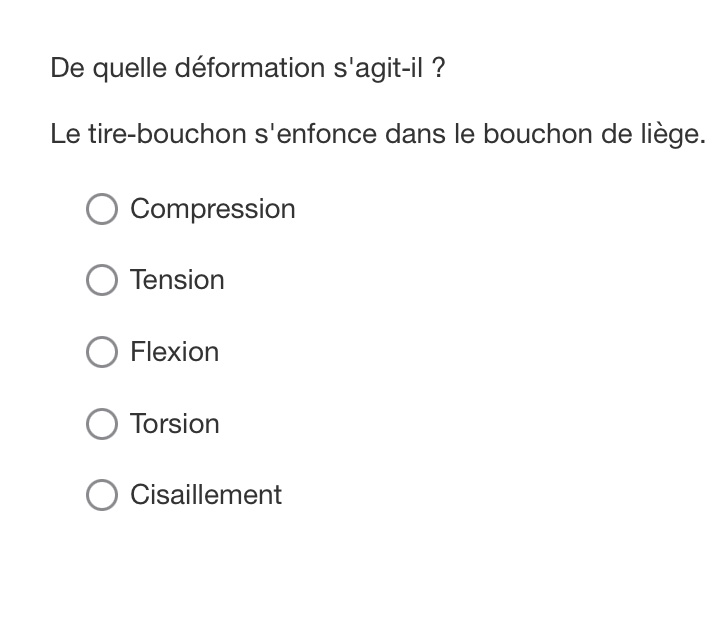Click the word 'quelle' in the question
Image resolution: width=725 pixels, height=644 pixels.
133,69
